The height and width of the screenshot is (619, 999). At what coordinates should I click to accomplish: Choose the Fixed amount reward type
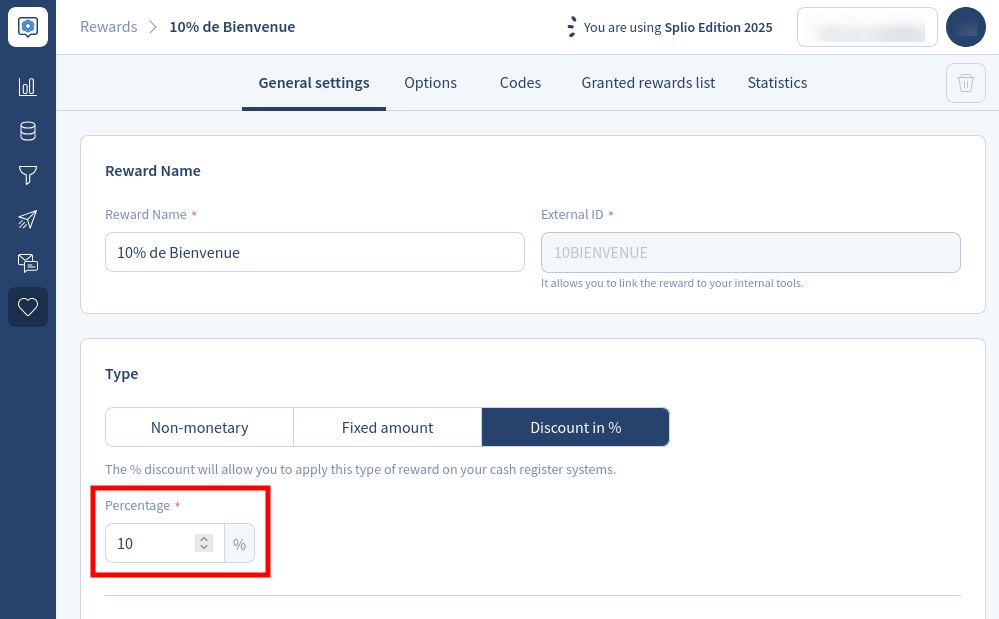(387, 427)
